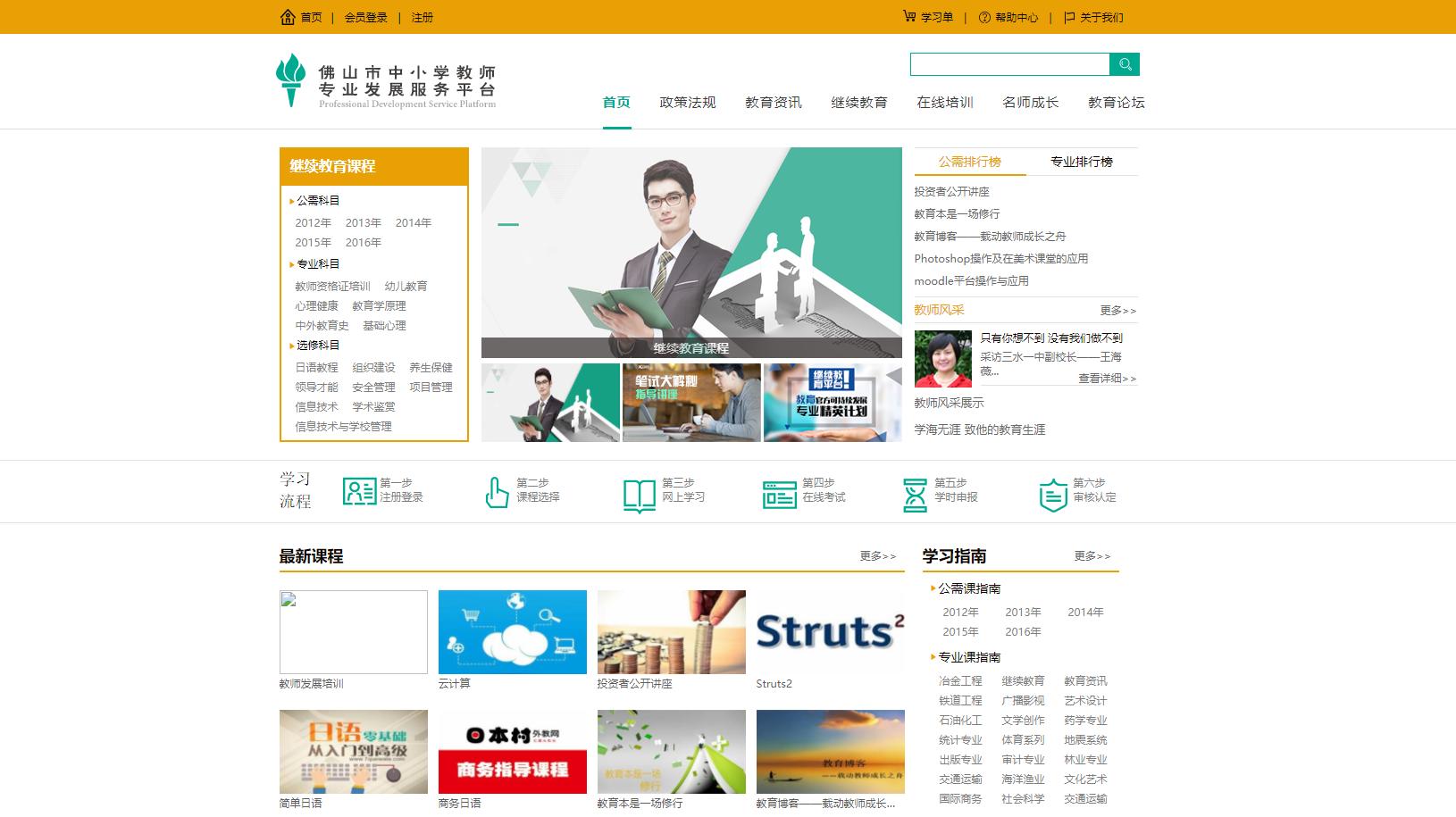Screen dimensions: 1456x817
Task: Open the 投资者公开讲座 coin stack thumbnail
Action: coord(672,632)
